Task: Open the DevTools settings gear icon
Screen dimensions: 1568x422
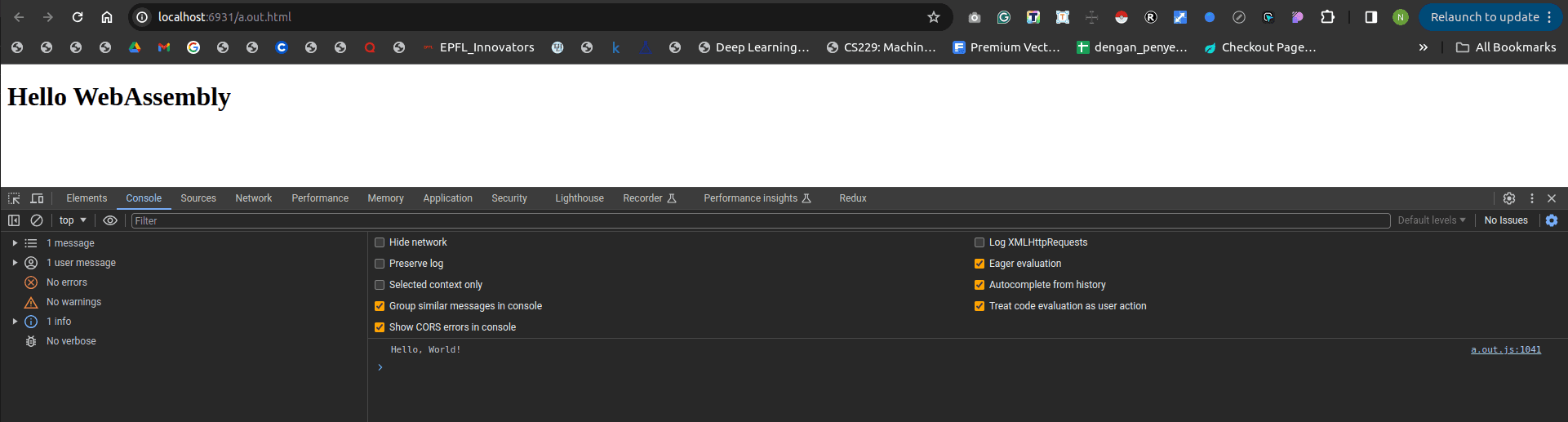Action: [1509, 198]
